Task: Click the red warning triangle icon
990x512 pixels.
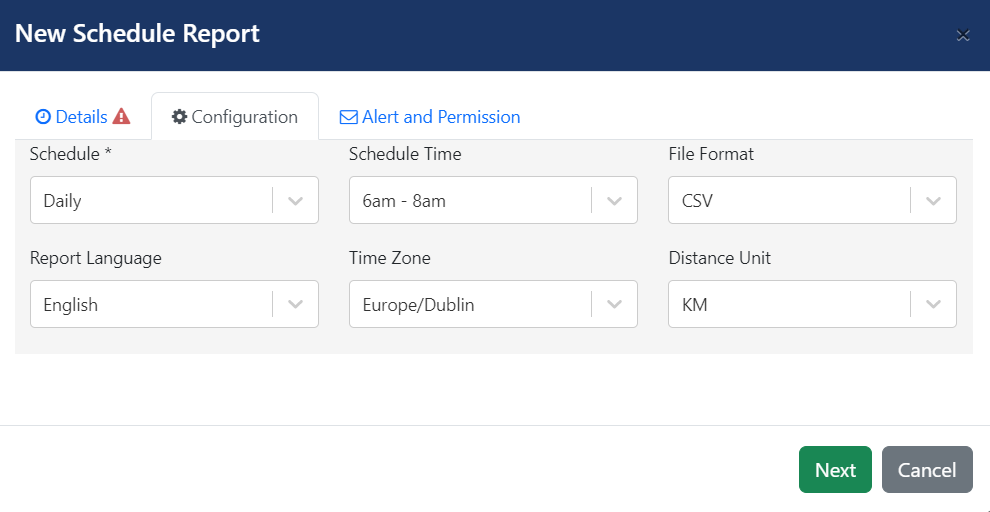Action: (121, 116)
